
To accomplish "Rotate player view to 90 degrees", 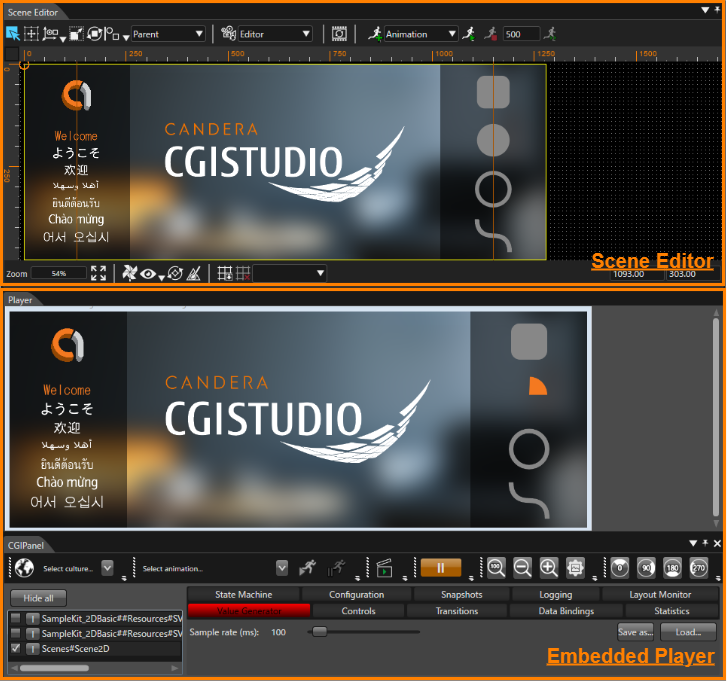I will [x=646, y=568].
